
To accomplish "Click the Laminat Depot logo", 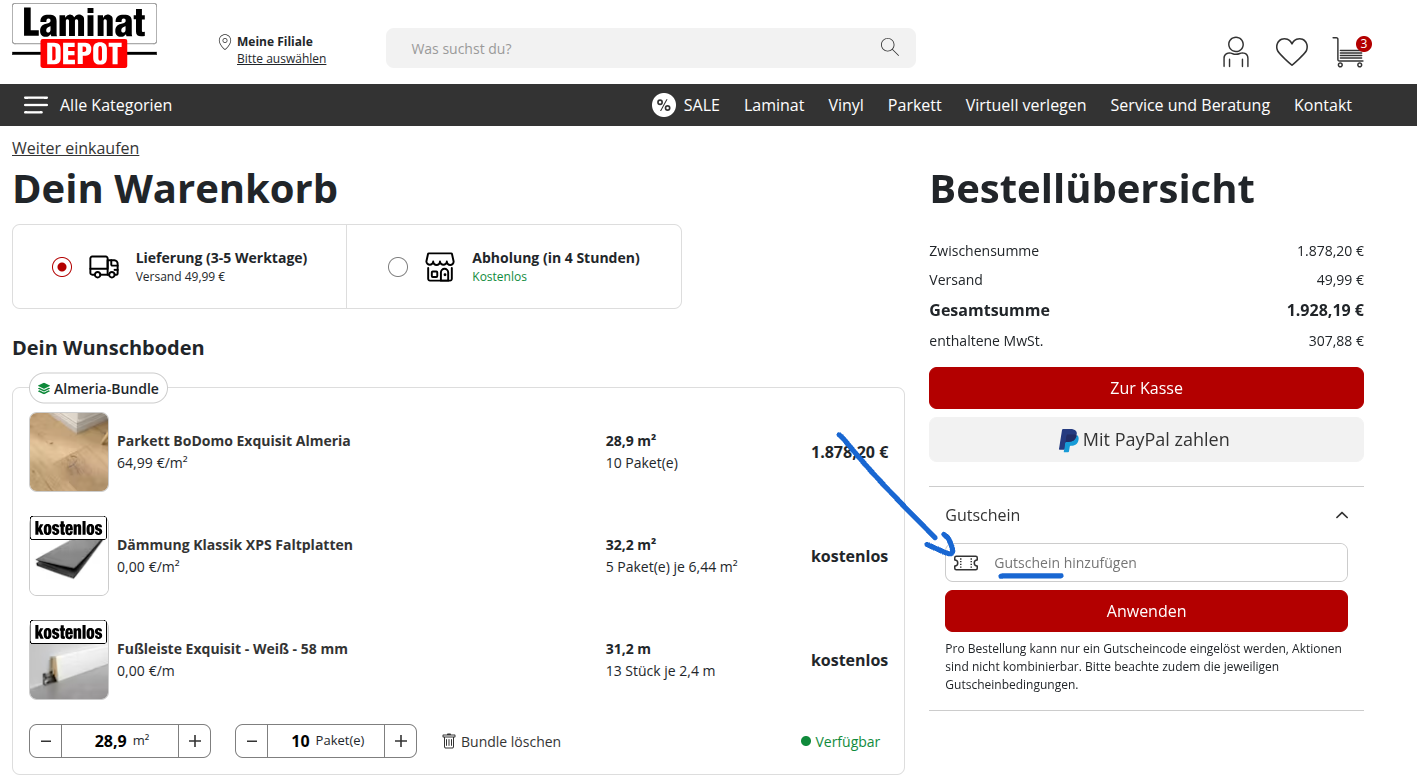I will [x=85, y=37].
